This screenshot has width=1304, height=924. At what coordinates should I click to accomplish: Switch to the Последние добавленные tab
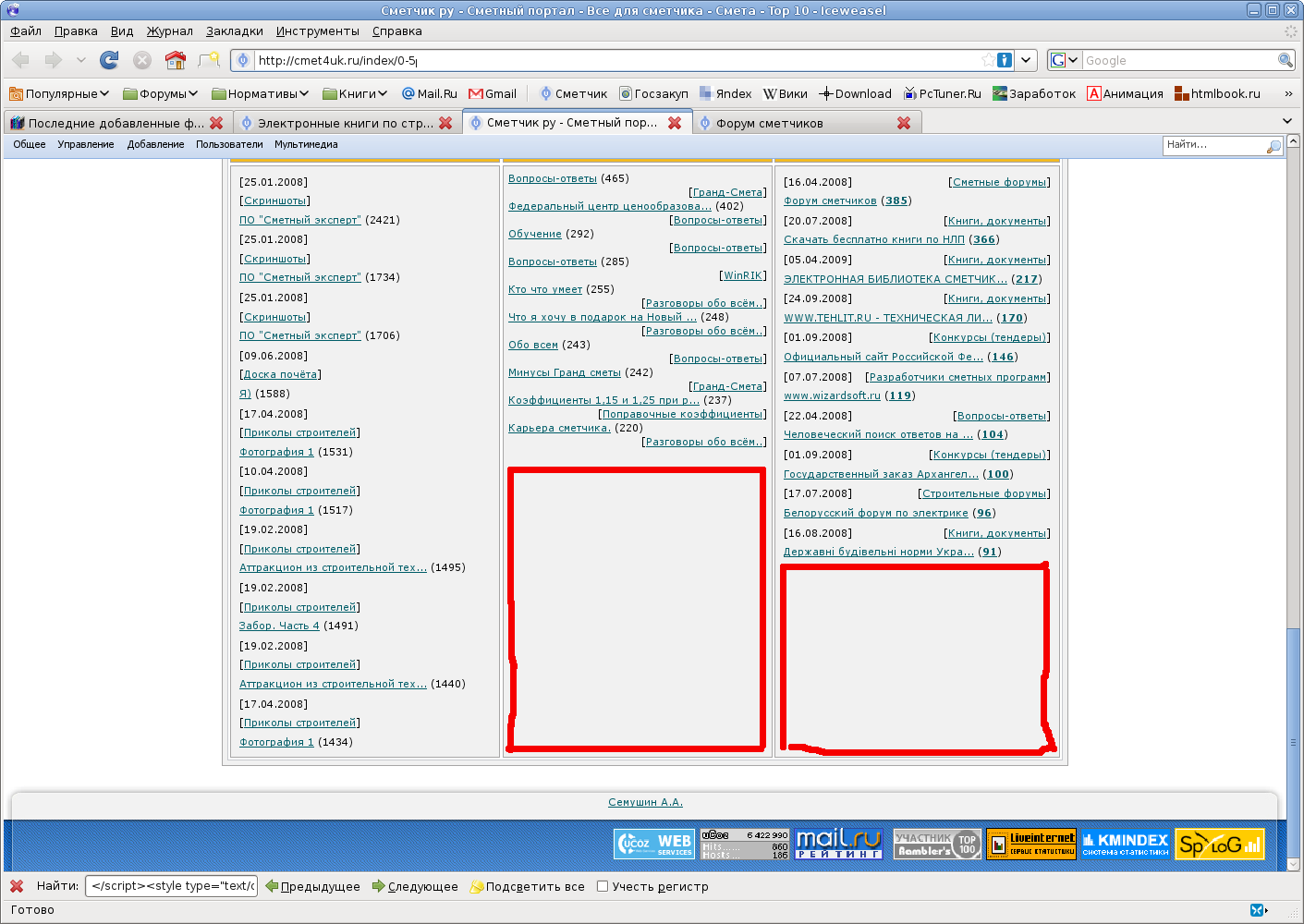click(x=117, y=123)
